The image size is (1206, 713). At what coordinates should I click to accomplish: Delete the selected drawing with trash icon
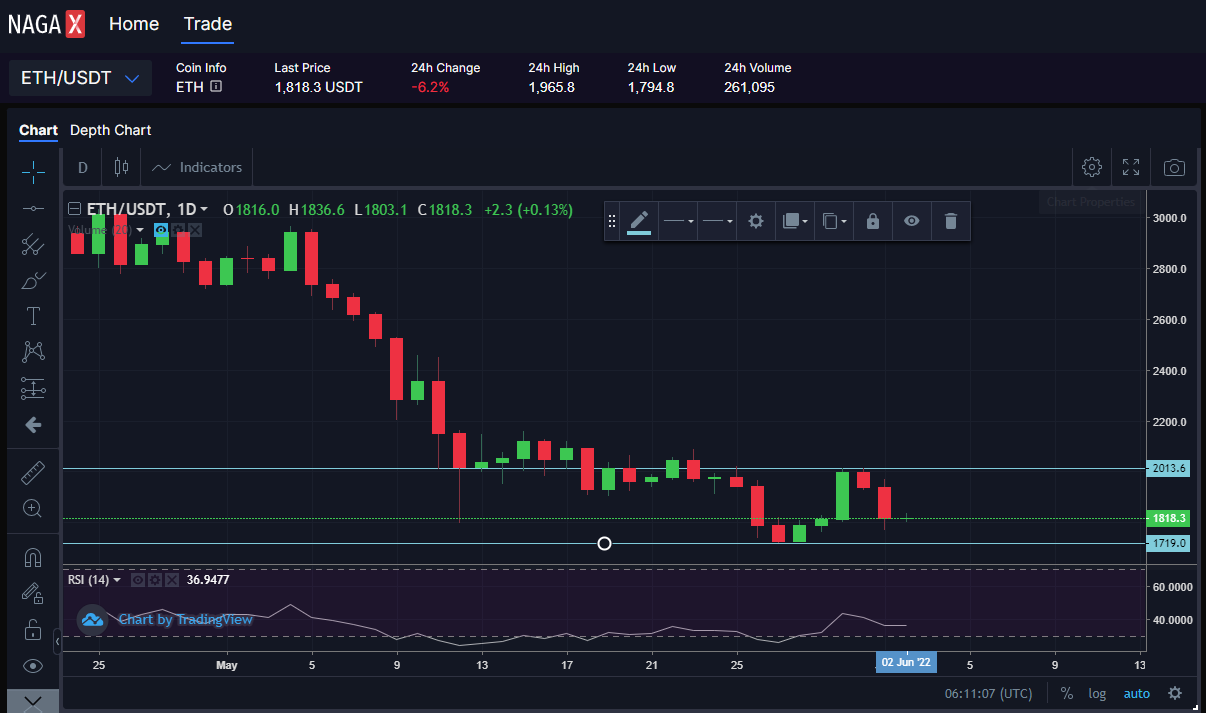coord(951,221)
